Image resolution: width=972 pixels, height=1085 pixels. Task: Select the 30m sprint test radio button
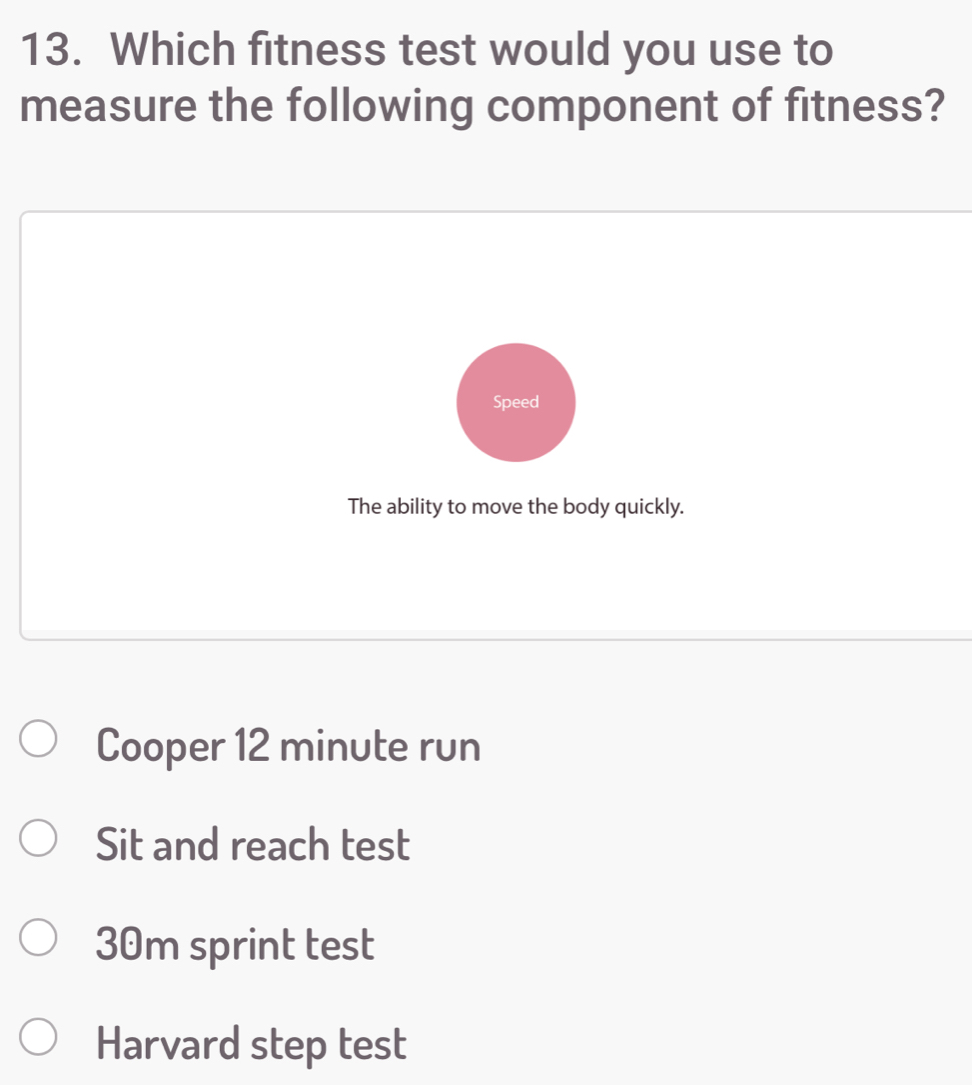coord(37,937)
